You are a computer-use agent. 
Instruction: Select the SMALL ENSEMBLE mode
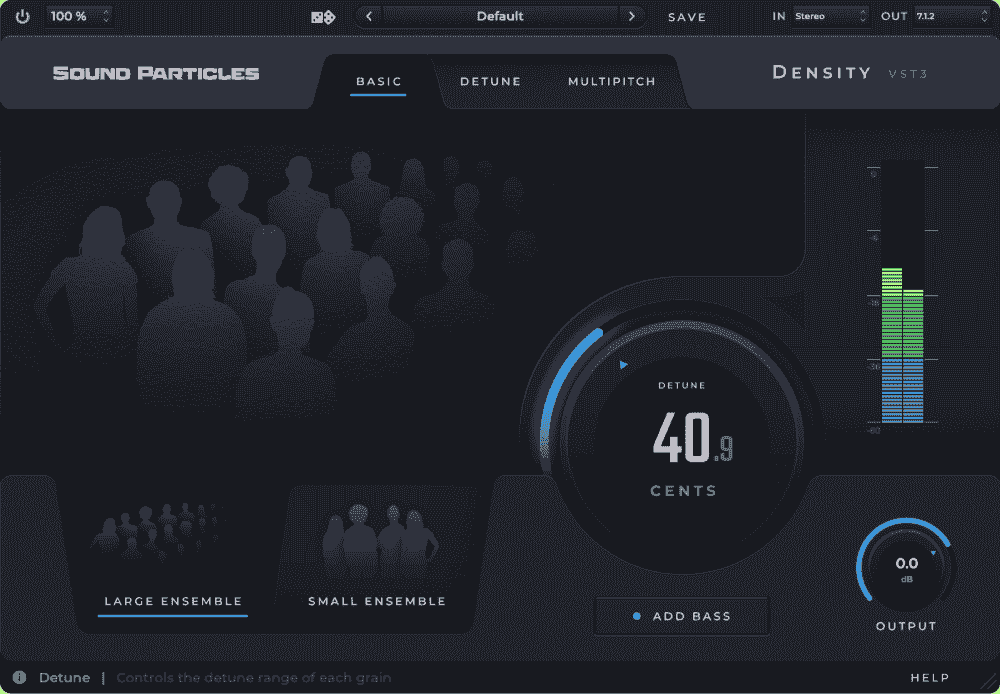375,601
